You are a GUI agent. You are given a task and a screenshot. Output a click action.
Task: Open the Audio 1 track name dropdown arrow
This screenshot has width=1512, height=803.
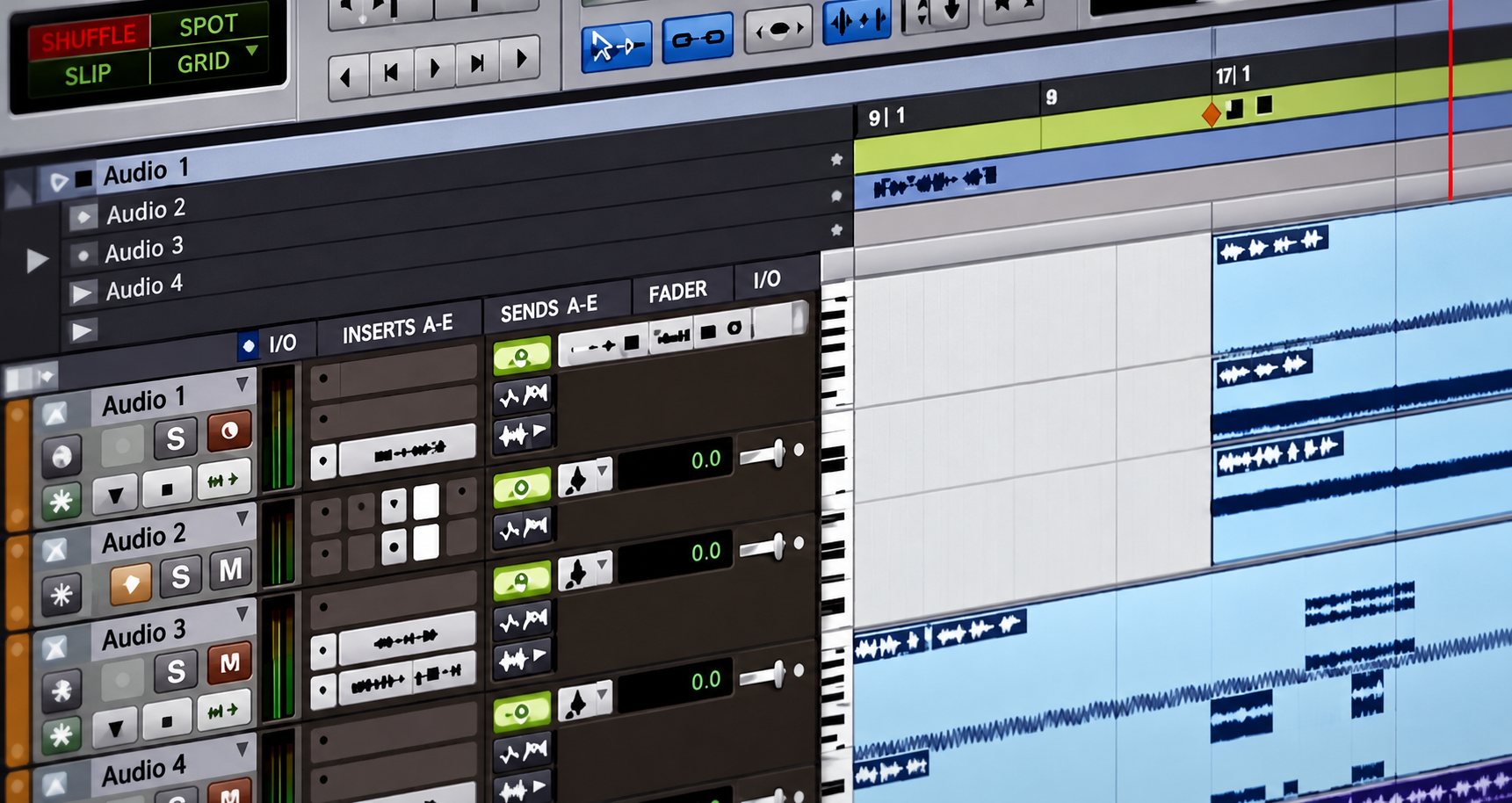pyautogui.click(x=242, y=383)
